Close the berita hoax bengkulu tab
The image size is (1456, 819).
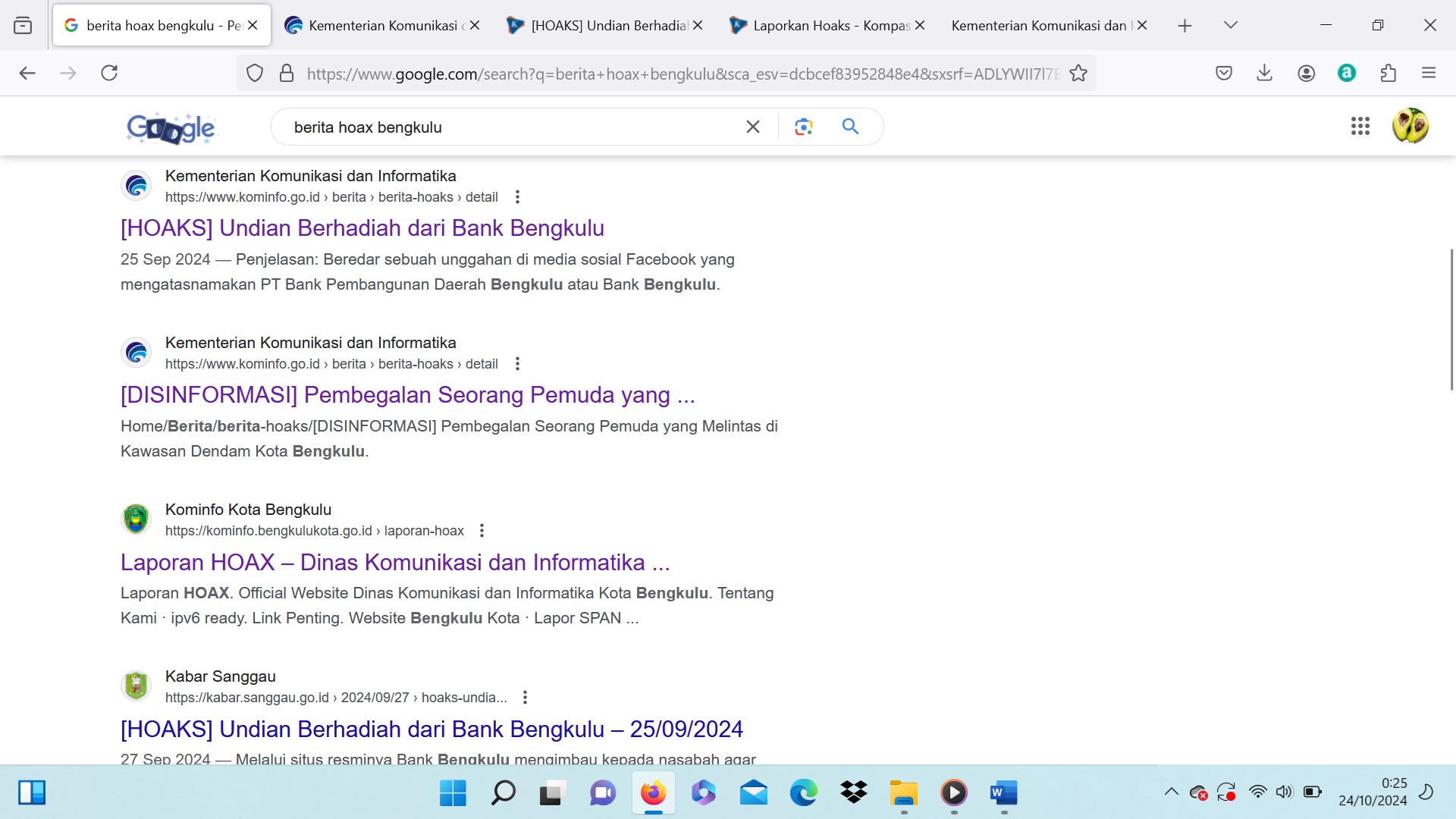click(x=253, y=26)
